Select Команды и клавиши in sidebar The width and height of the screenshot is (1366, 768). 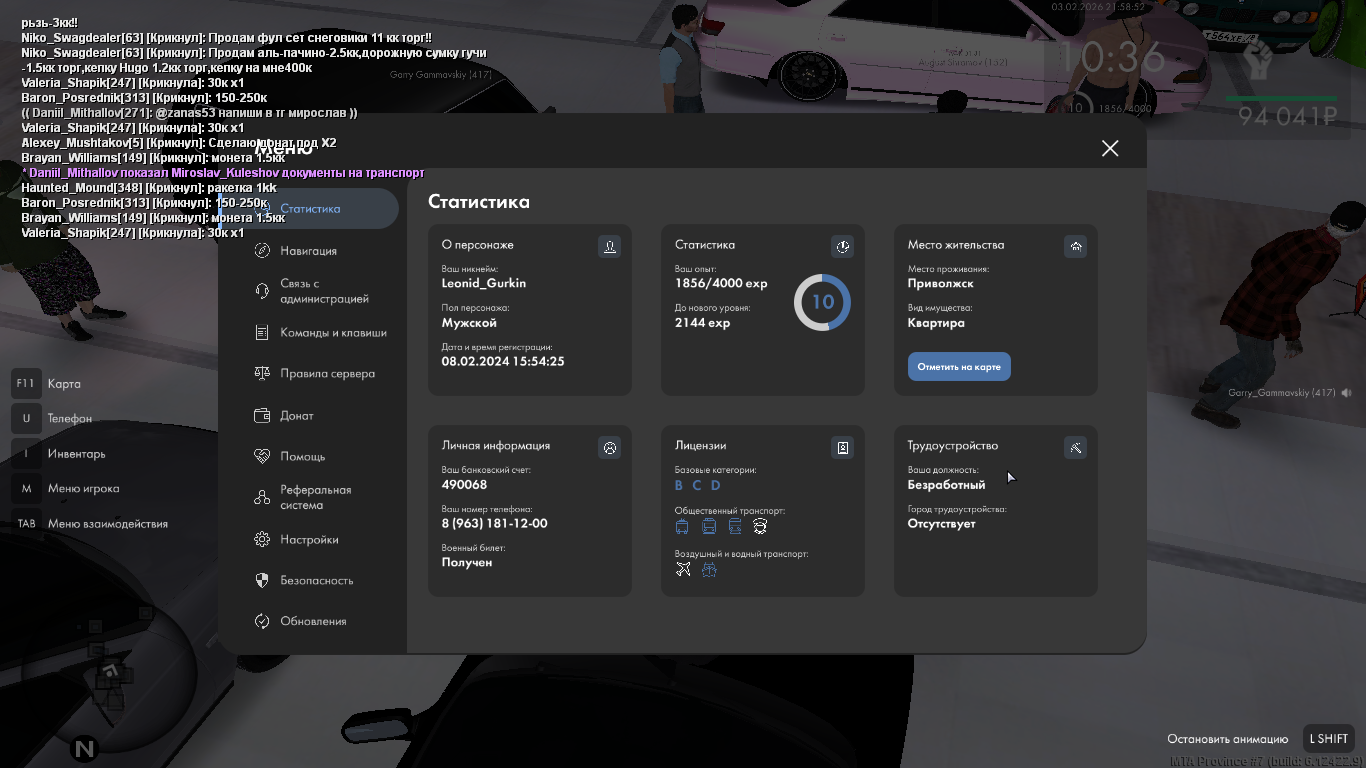332,333
